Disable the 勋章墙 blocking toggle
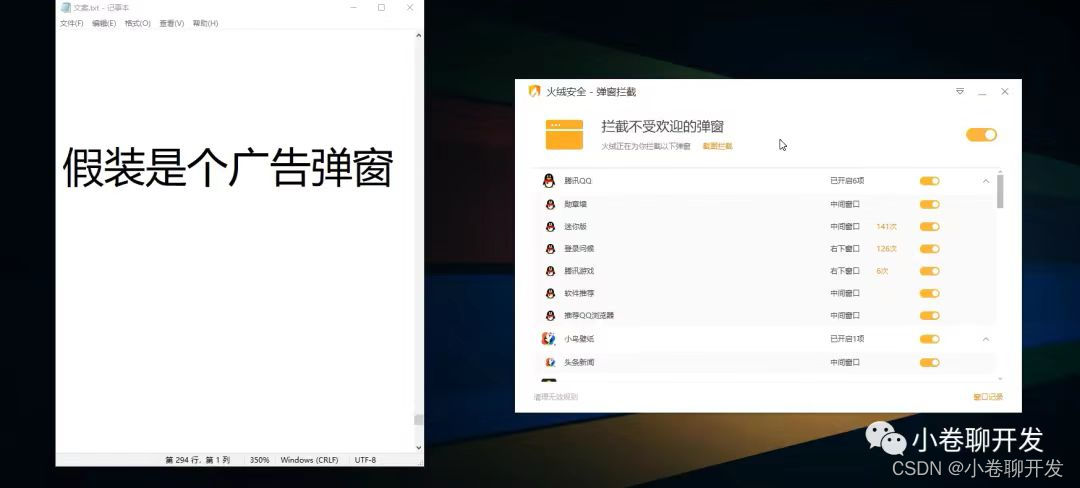Screen dimensions: 1080x488 pyautogui.click(x=930, y=204)
